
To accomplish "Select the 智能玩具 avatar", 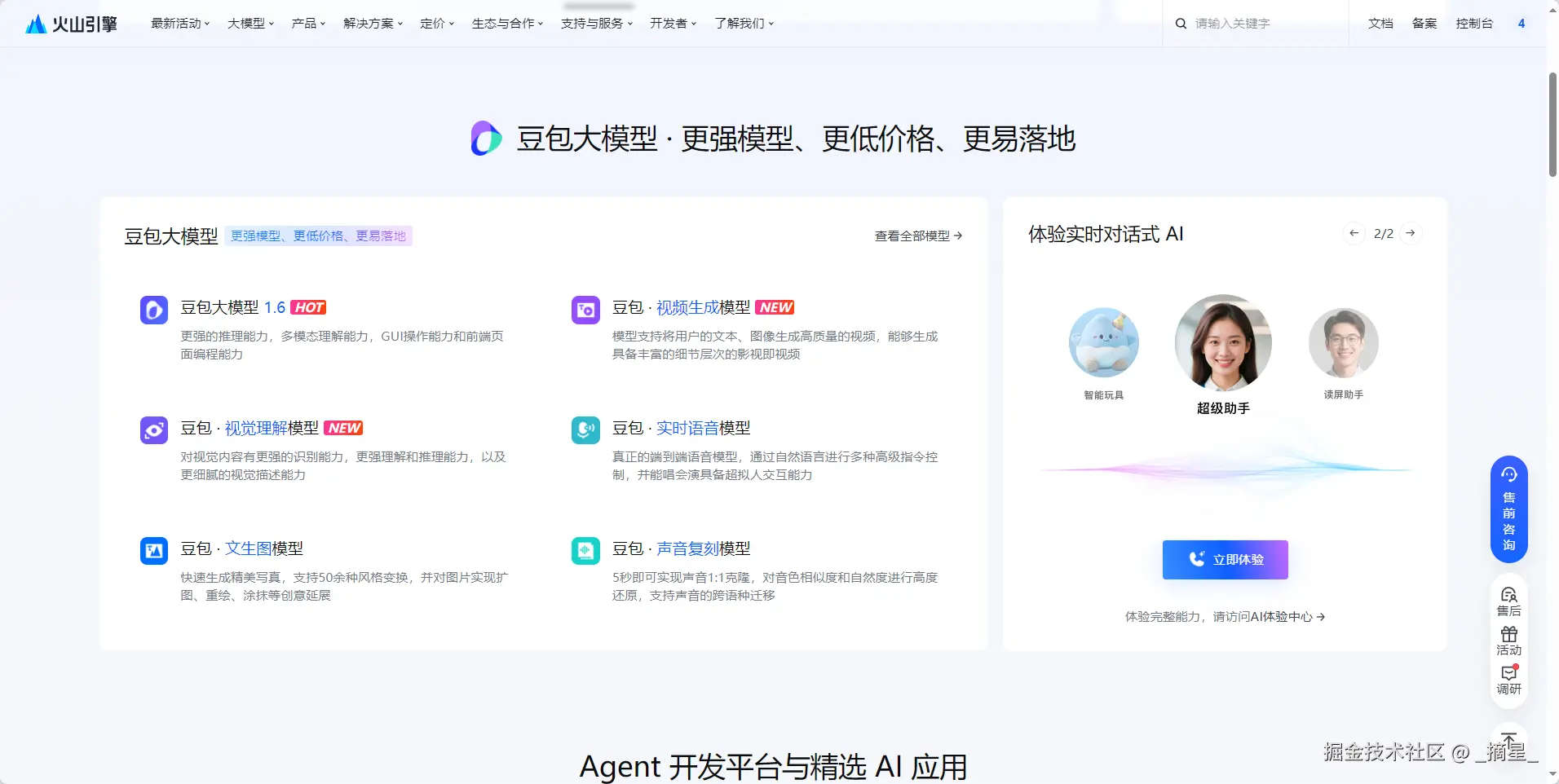I will pyautogui.click(x=1103, y=342).
